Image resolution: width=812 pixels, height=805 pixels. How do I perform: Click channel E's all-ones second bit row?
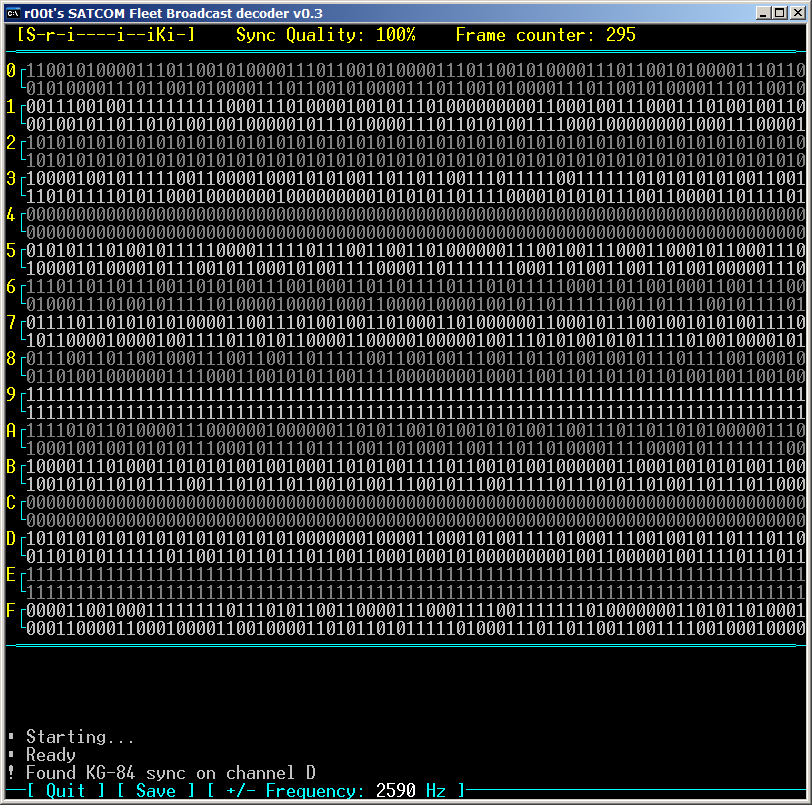click(416, 593)
